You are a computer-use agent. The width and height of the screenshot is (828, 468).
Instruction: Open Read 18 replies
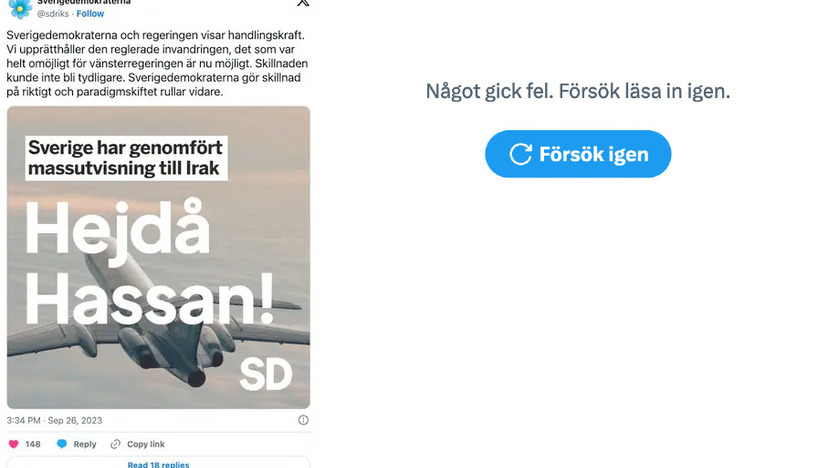(x=158, y=463)
